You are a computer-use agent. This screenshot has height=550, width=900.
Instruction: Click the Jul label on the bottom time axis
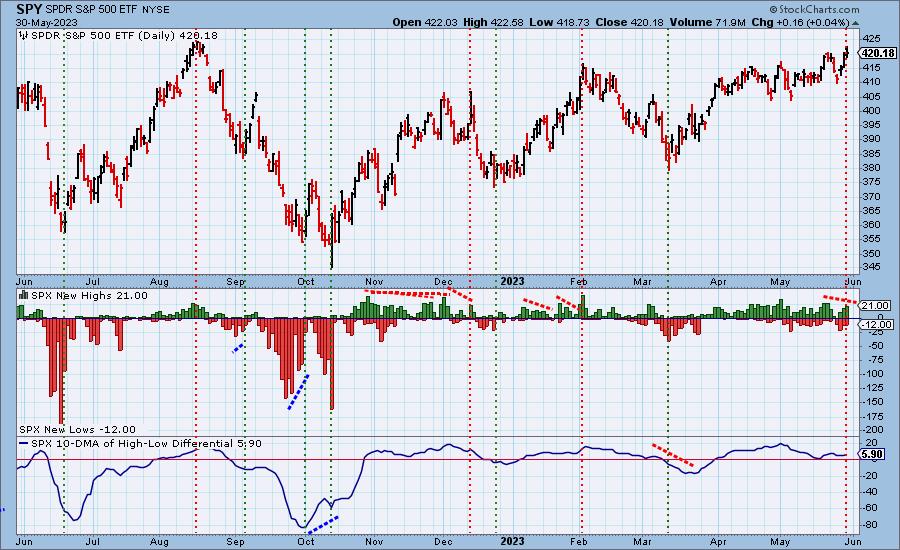click(x=92, y=541)
